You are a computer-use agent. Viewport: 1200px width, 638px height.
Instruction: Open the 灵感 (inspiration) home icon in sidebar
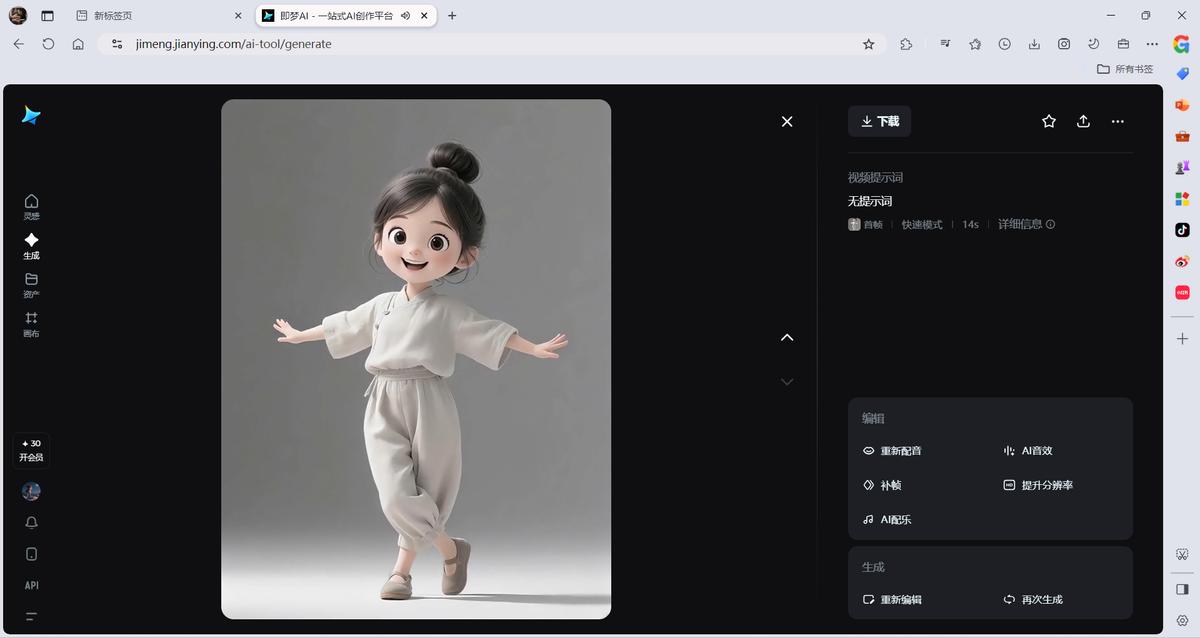(31, 206)
